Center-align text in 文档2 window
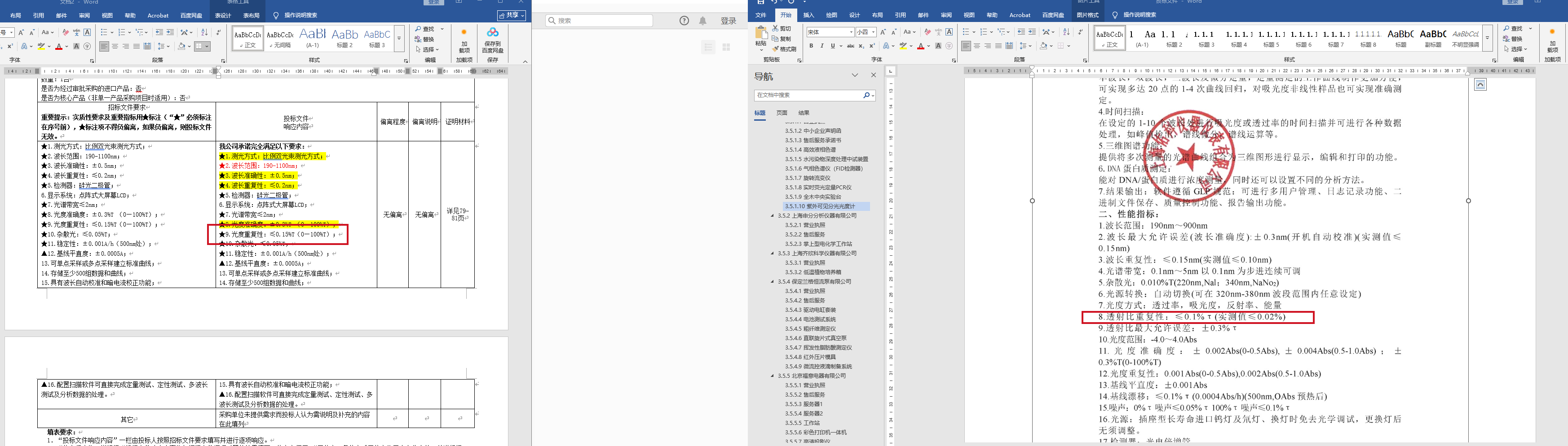Screen dimensions: 1568x446 [115, 46]
